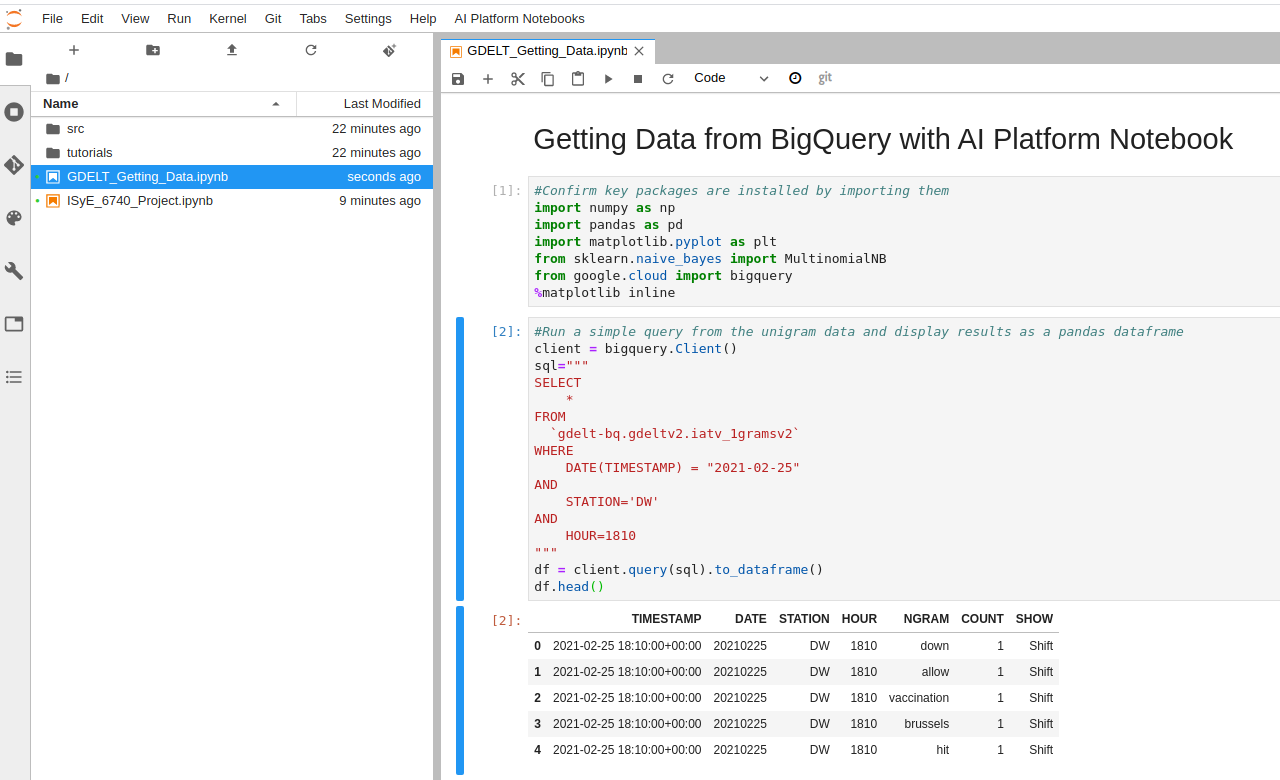The image size is (1280, 780).
Task: Open the Kernel menu
Action: 228,18
